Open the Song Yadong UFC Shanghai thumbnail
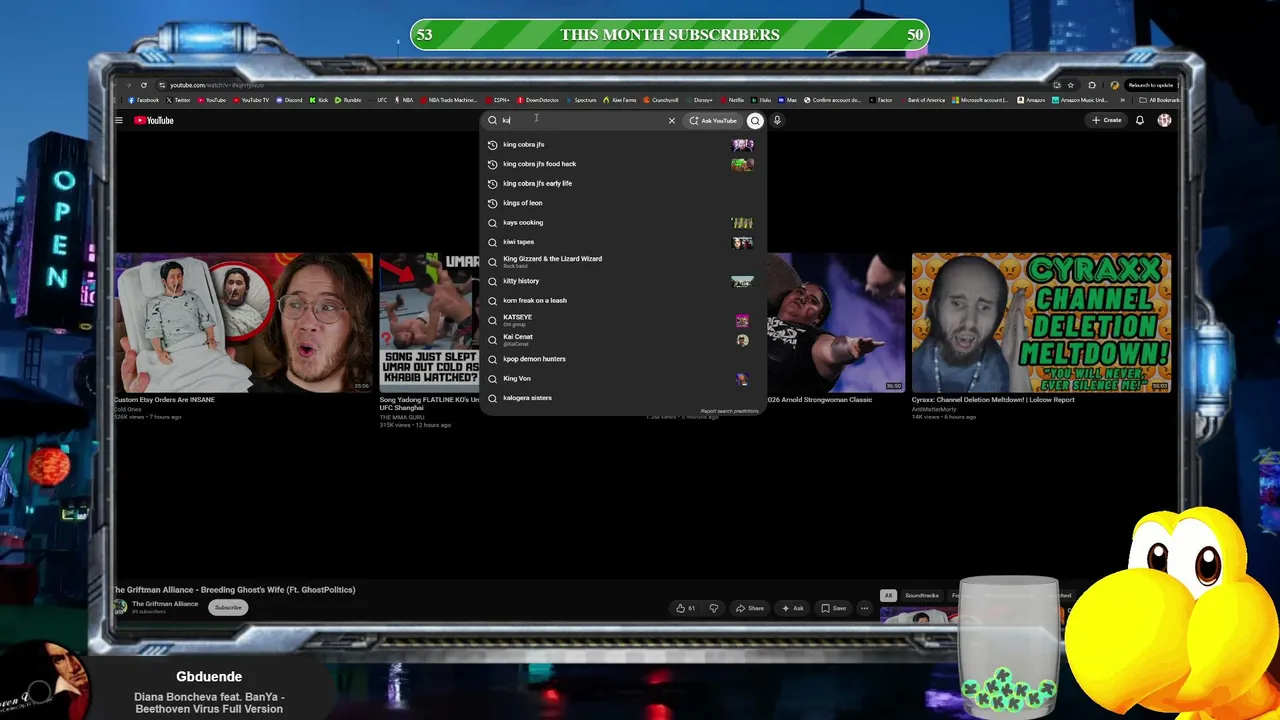This screenshot has width=1280, height=720. point(429,322)
